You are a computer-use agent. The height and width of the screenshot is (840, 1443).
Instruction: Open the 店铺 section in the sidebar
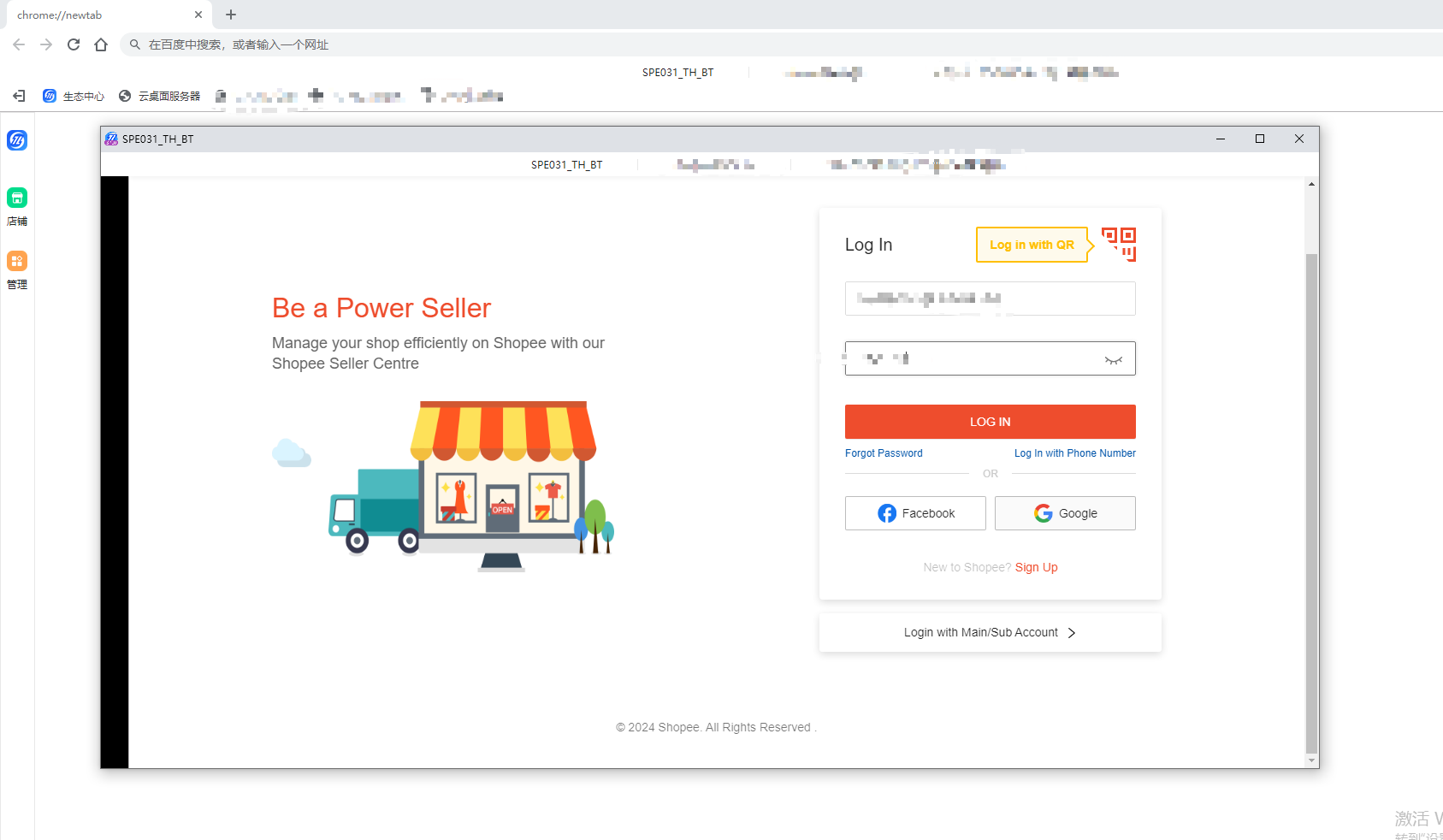17,207
